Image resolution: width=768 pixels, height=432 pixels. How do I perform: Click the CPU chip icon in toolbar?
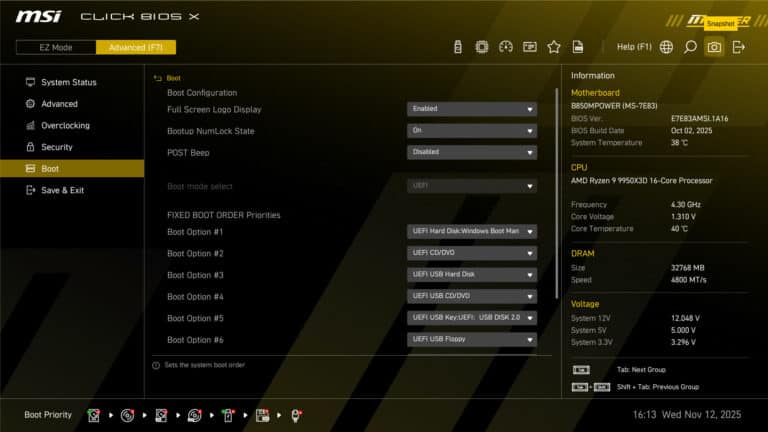point(481,47)
